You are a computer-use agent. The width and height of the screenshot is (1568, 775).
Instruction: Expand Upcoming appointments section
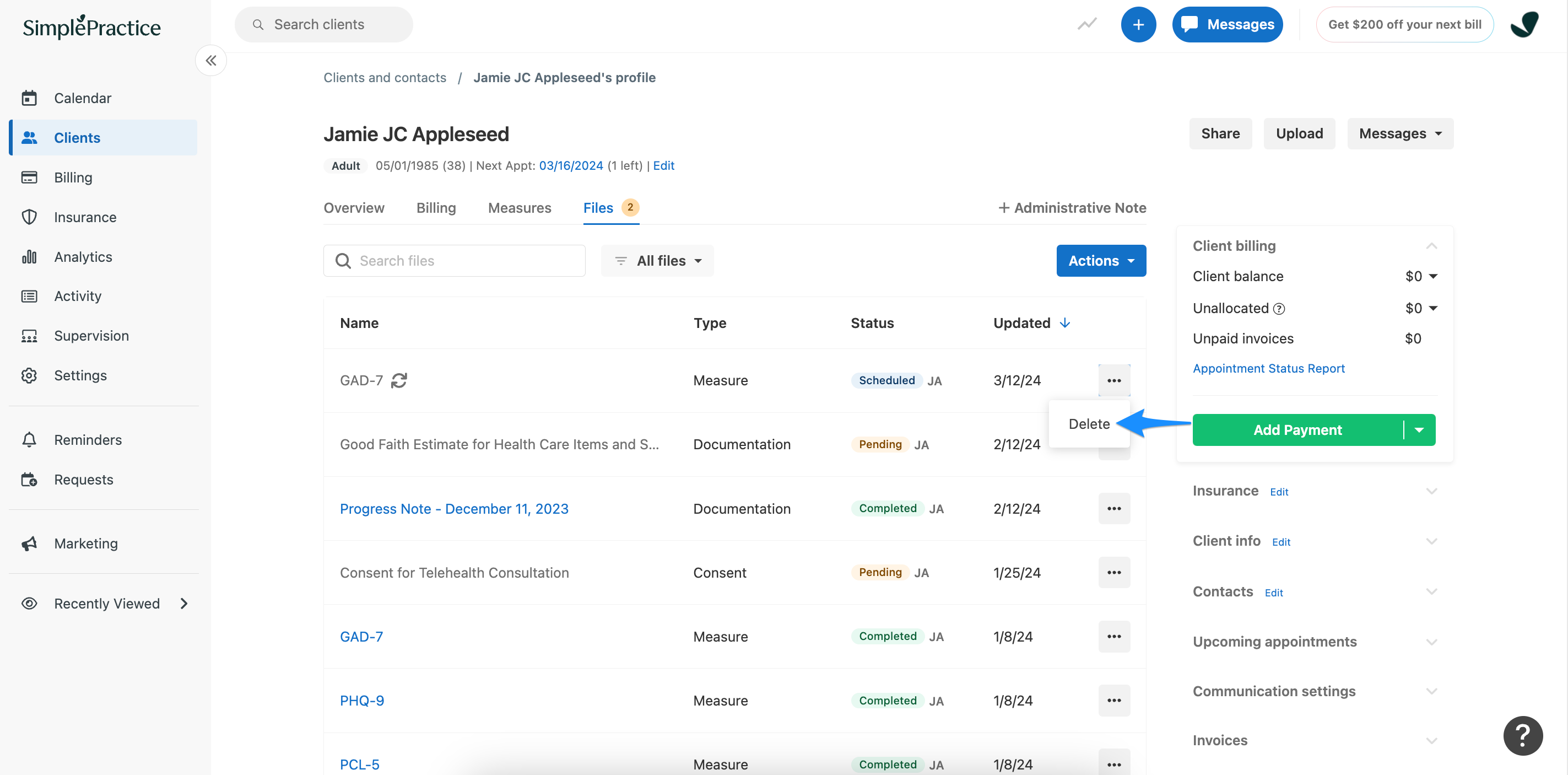(1431, 642)
